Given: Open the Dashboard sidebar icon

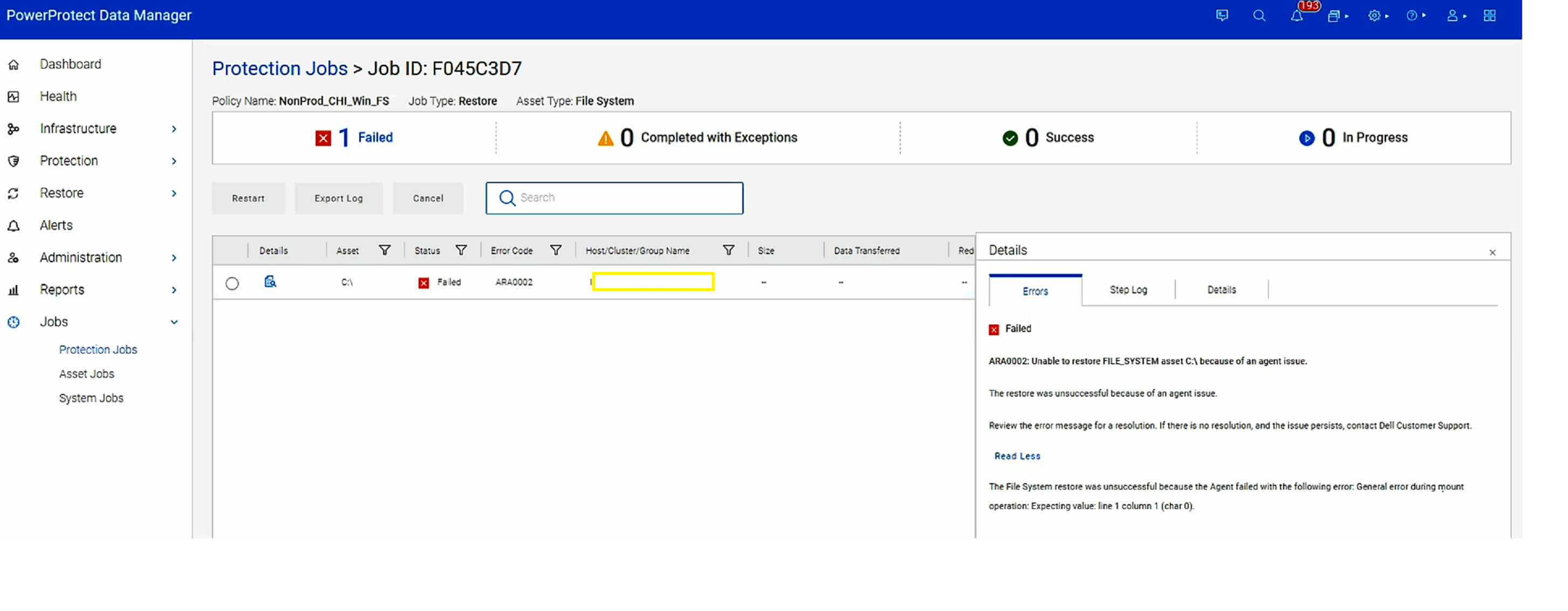Looking at the screenshot, I should coord(13,64).
